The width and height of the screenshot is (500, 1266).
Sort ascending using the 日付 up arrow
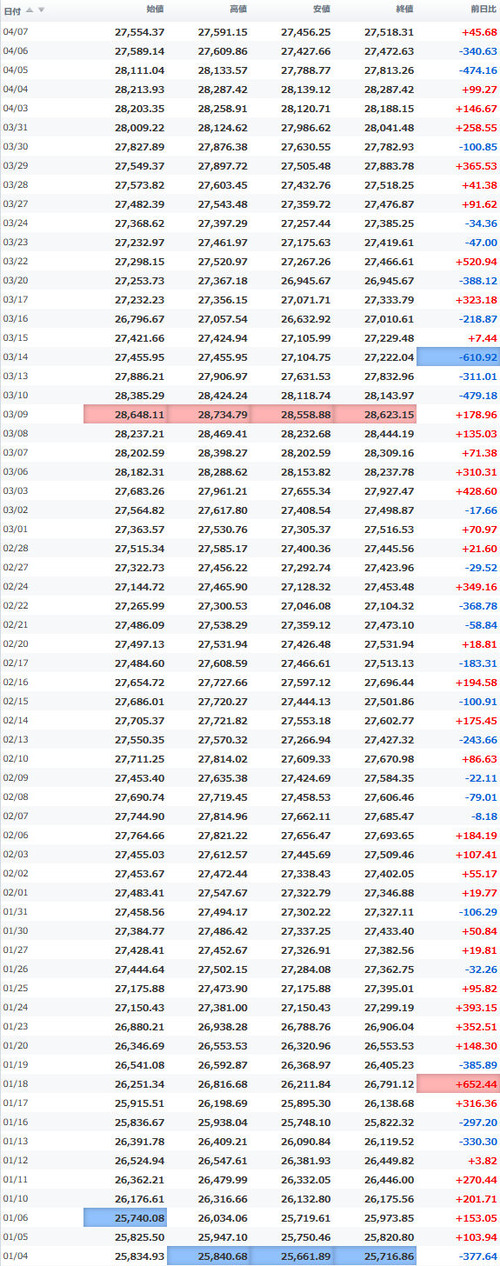pos(29,9)
